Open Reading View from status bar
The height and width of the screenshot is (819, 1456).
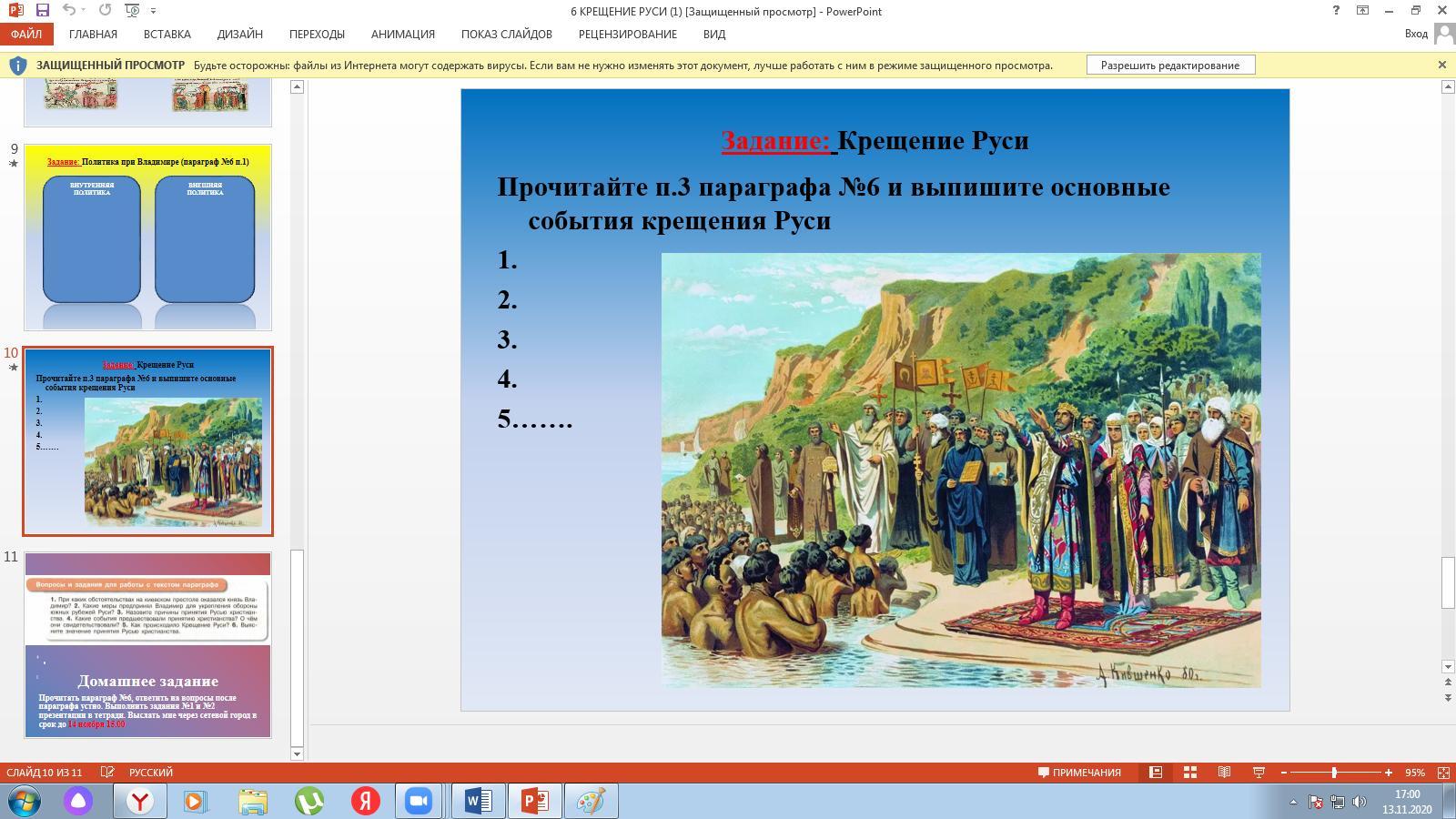click(1224, 773)
